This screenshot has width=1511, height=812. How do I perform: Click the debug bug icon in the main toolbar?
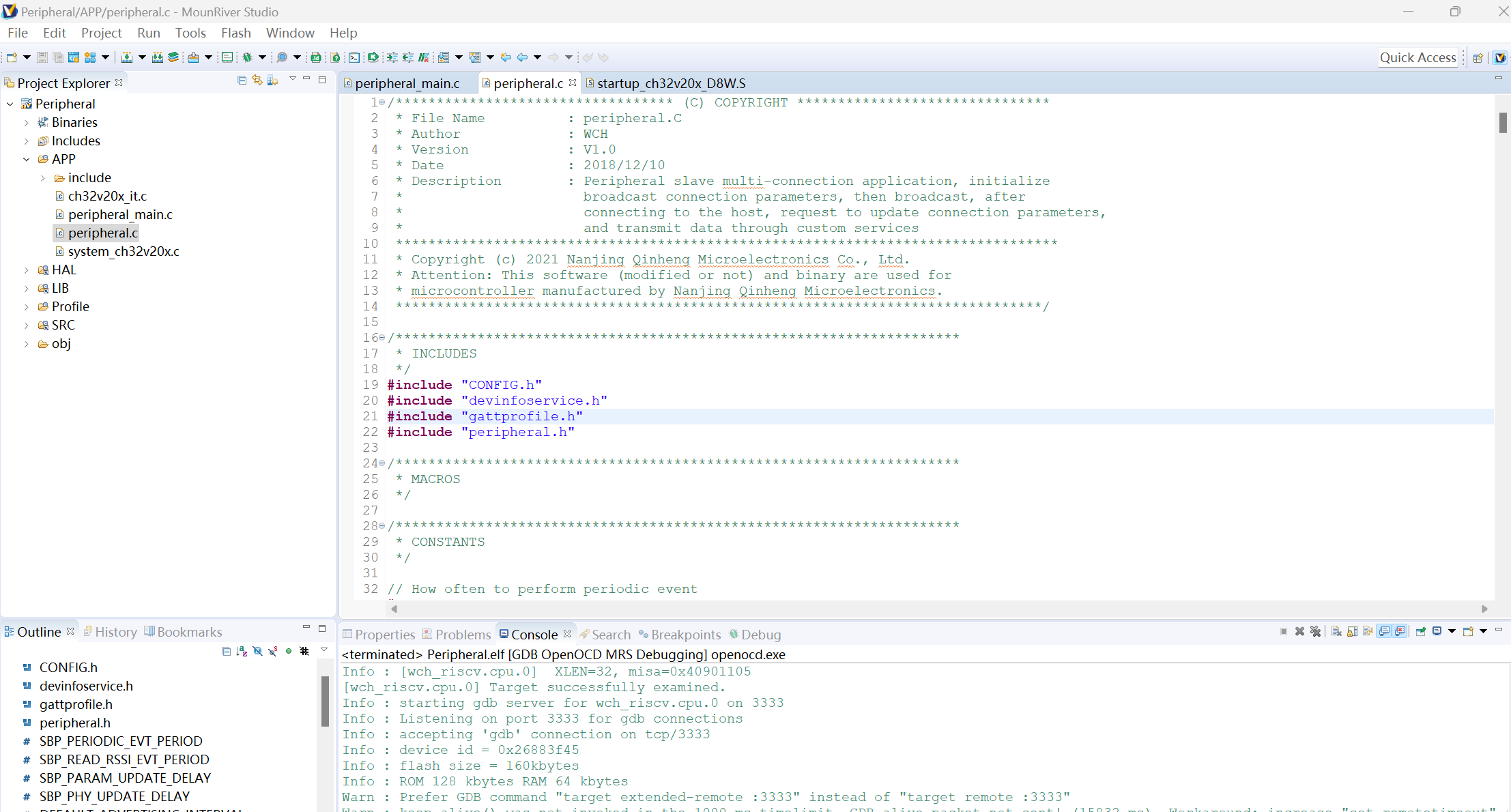tap(247, 57)
